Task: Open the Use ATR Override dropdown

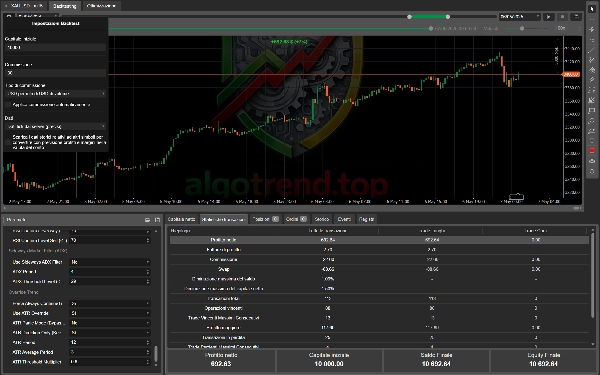Action: pos(110,313)
